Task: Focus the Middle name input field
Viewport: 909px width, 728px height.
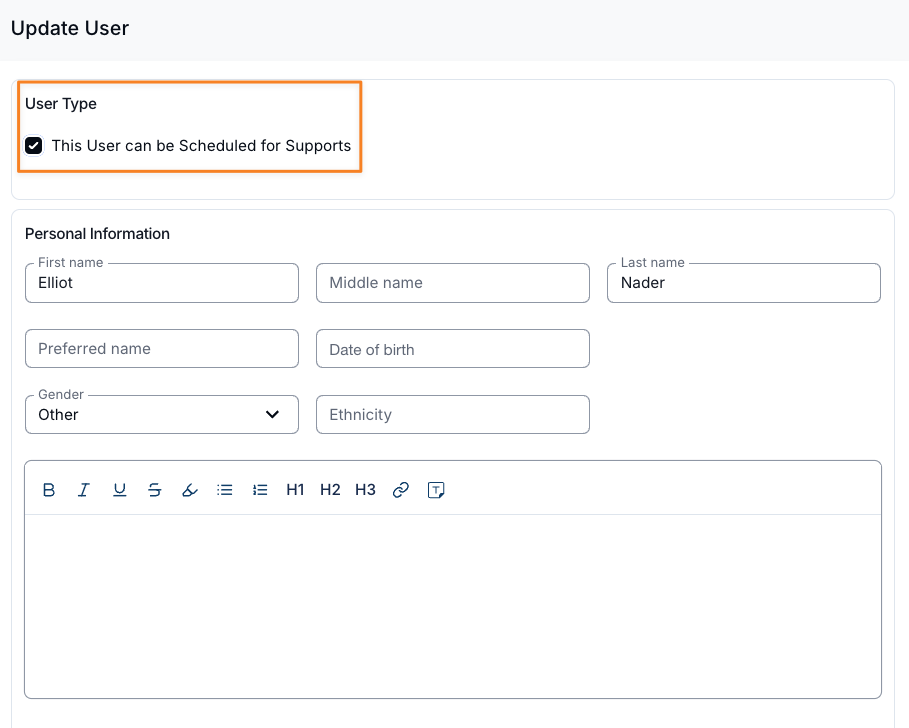Action: click(x=452, y=283)
